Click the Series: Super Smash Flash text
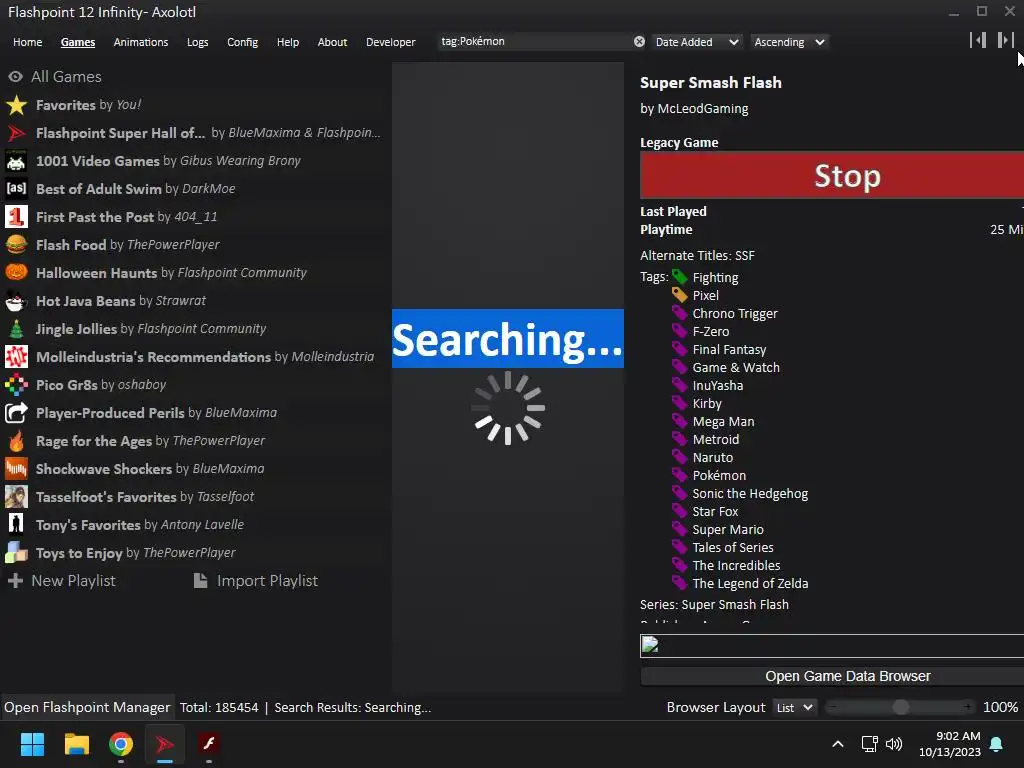Image resolution: width=1024 pixels, height=768 pixels. coord(714,605)
